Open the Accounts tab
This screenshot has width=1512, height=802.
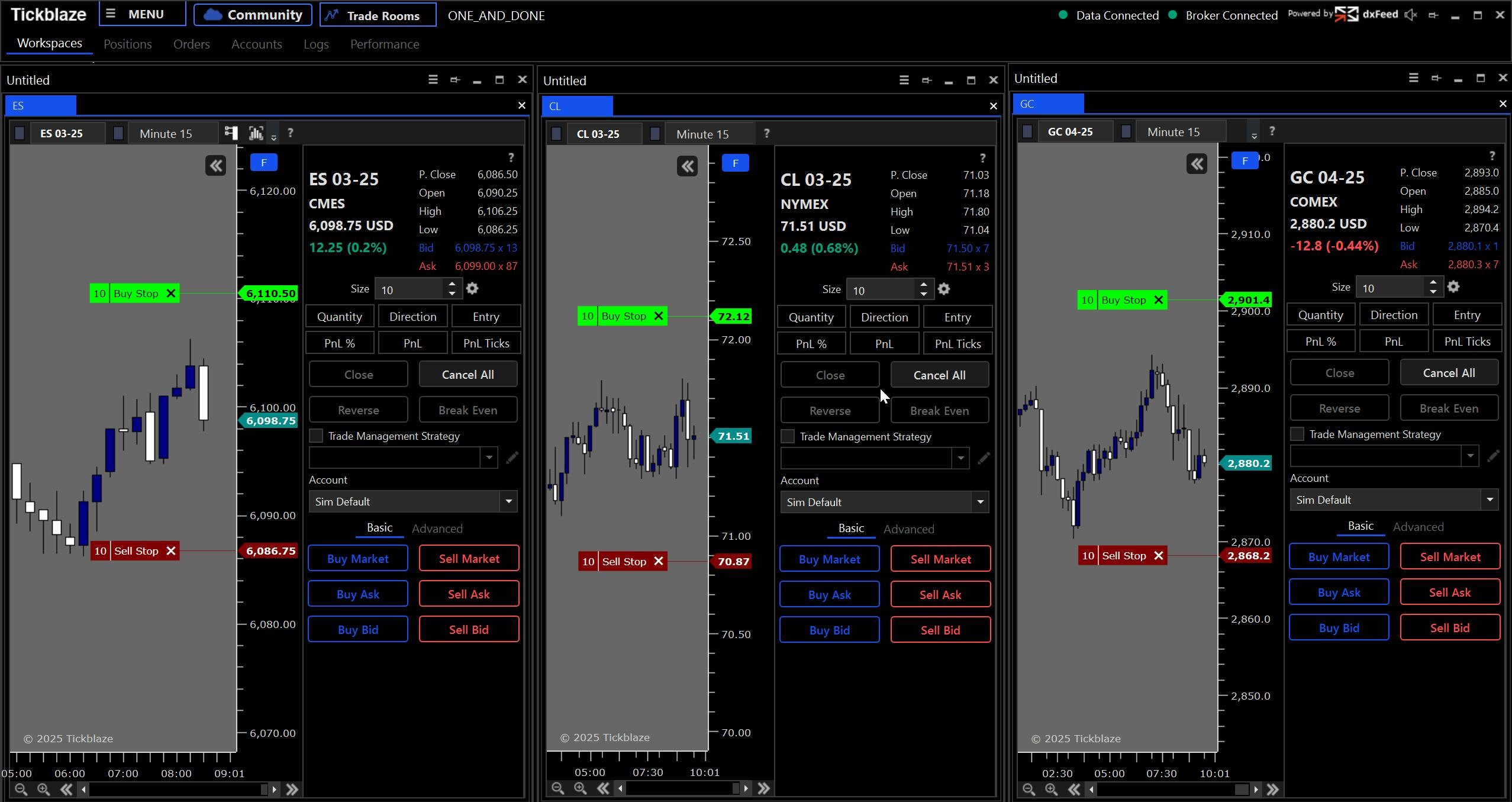(x=257, y=44)
